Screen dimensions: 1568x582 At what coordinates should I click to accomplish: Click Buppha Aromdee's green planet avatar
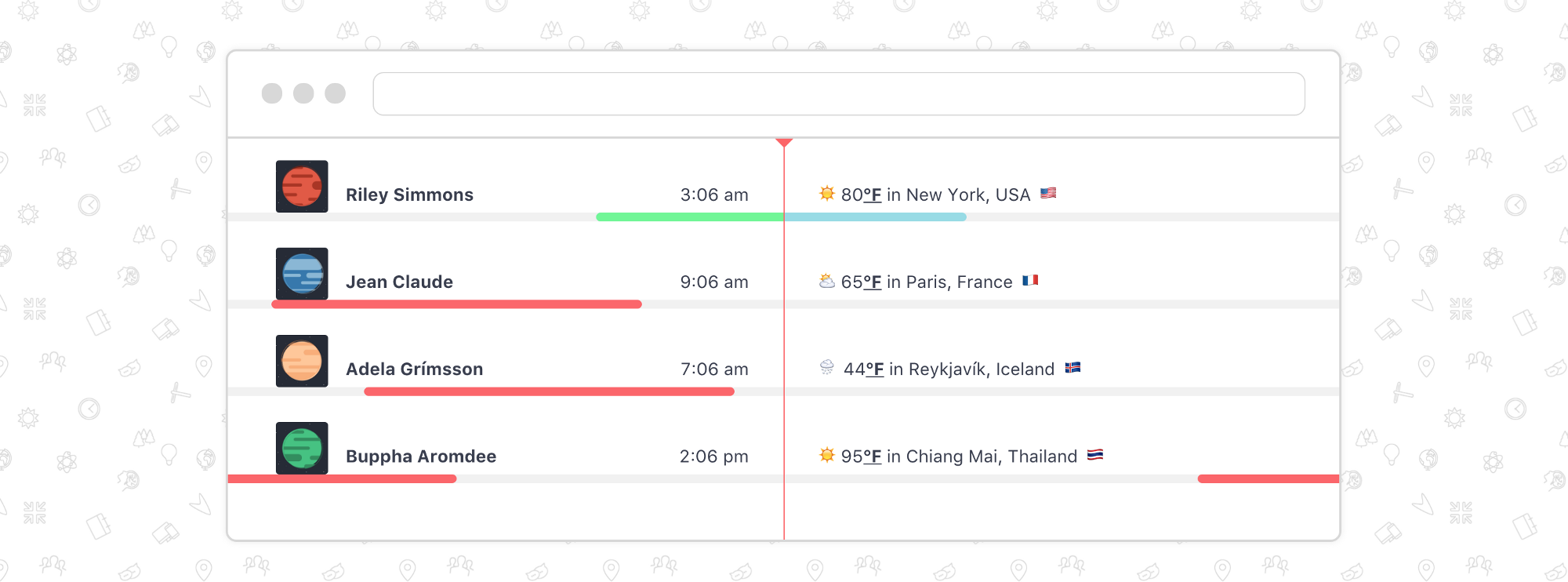[x=302, y=448]
